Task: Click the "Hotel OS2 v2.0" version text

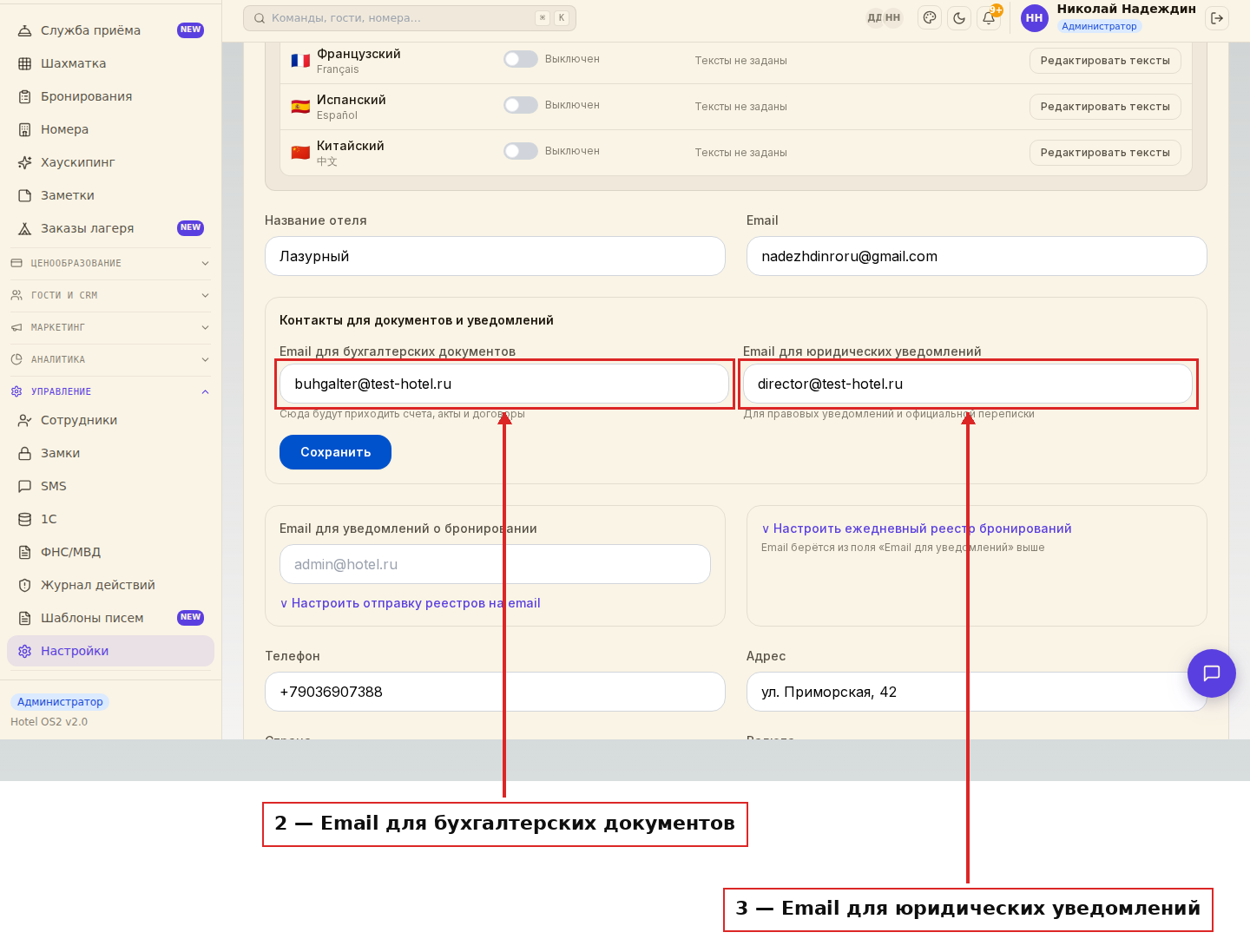Action: (x=49, y=722)
